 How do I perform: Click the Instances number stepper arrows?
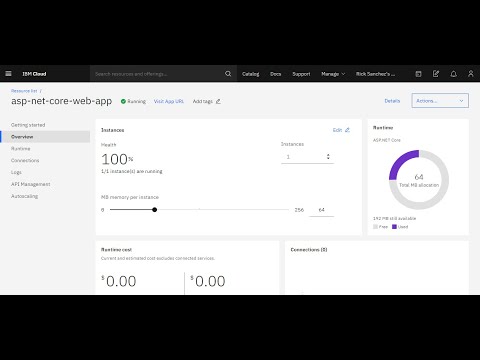point(328,156)
